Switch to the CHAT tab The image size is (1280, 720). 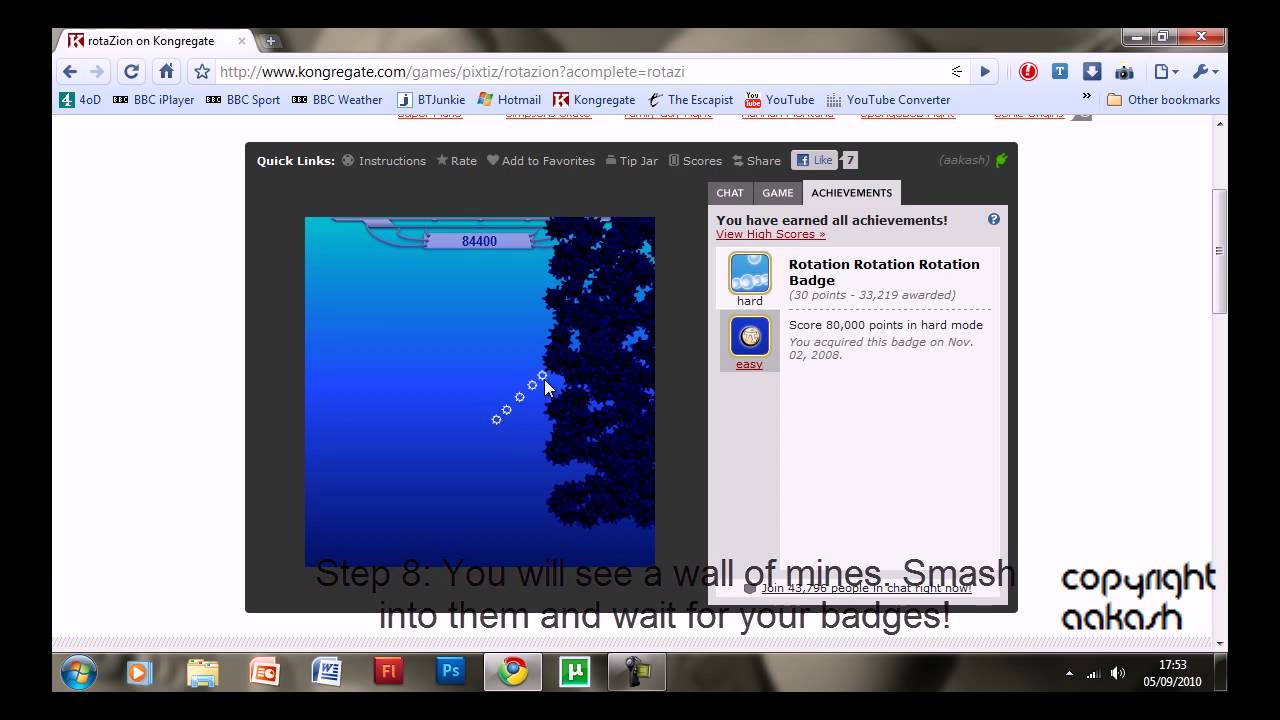730,193
